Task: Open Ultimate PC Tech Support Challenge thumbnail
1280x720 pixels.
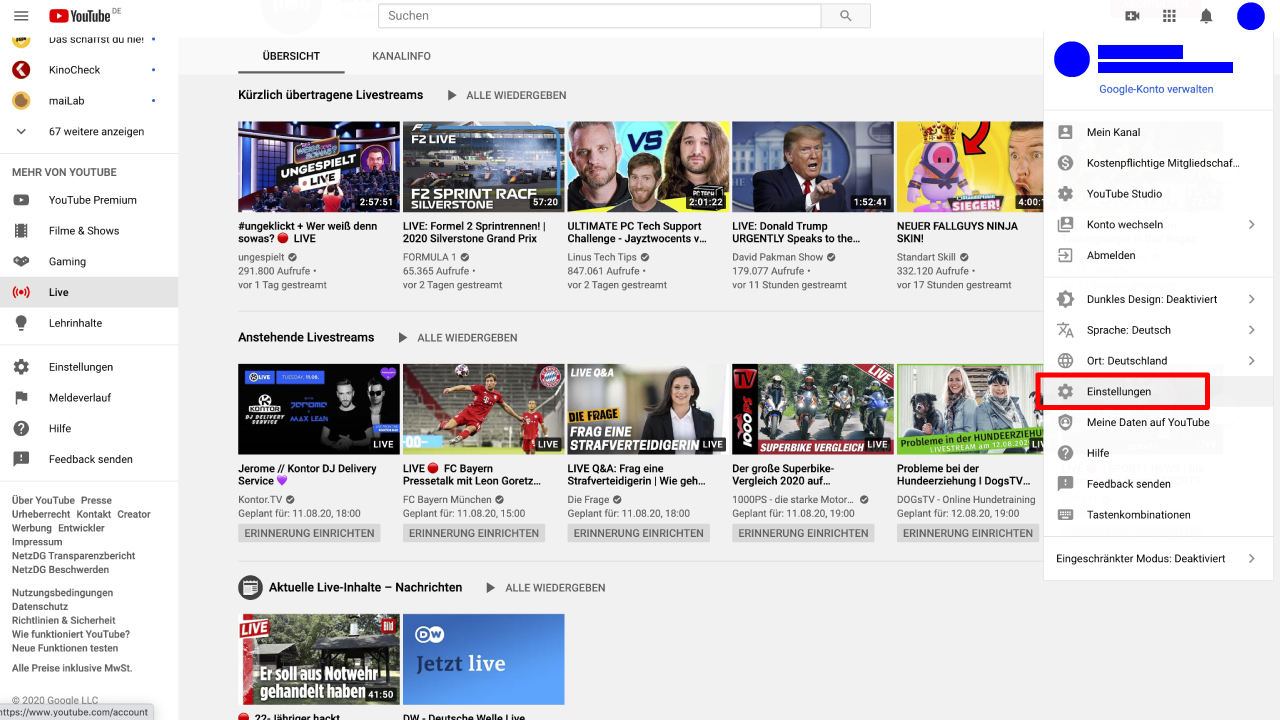Action: 648,167
